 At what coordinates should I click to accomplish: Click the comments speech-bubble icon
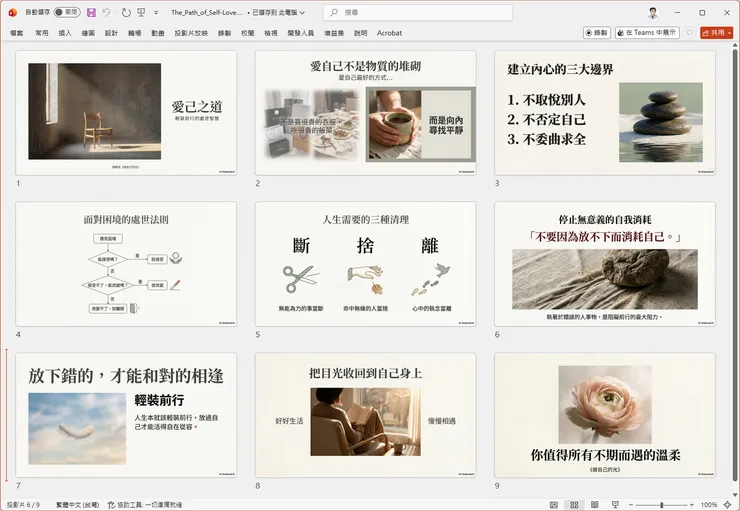pos(690,33)
